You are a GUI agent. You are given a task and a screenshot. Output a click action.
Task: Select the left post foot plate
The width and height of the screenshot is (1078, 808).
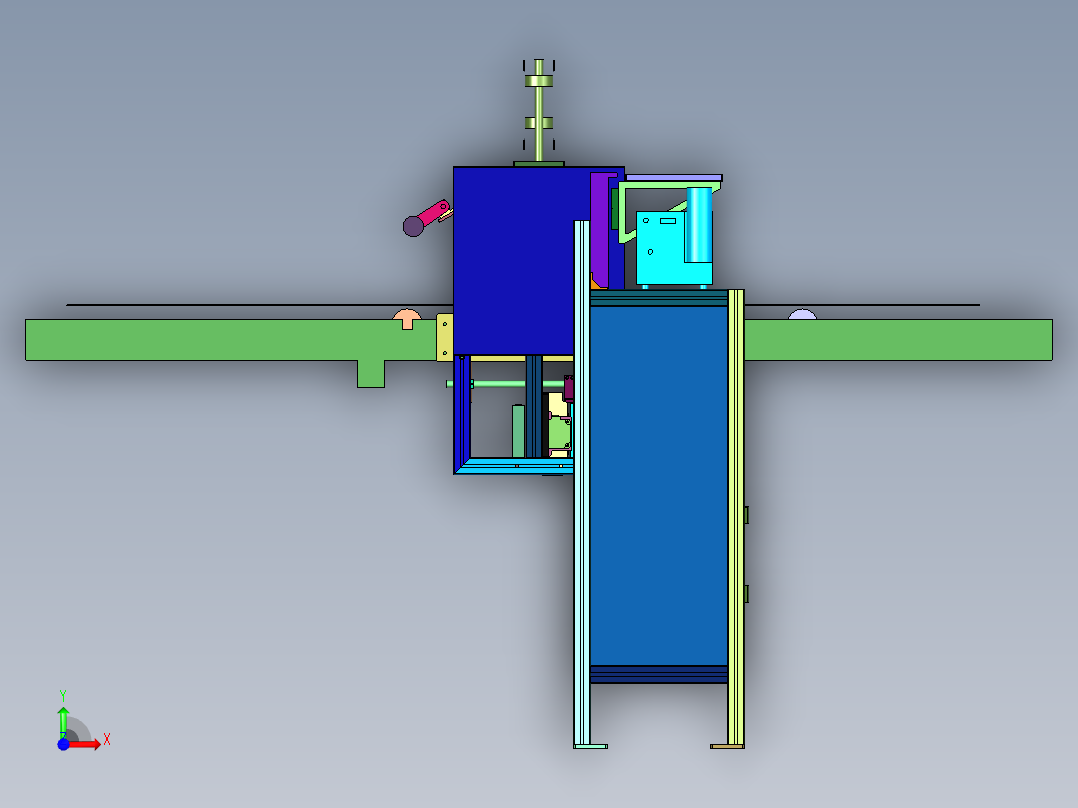[591, 746]
